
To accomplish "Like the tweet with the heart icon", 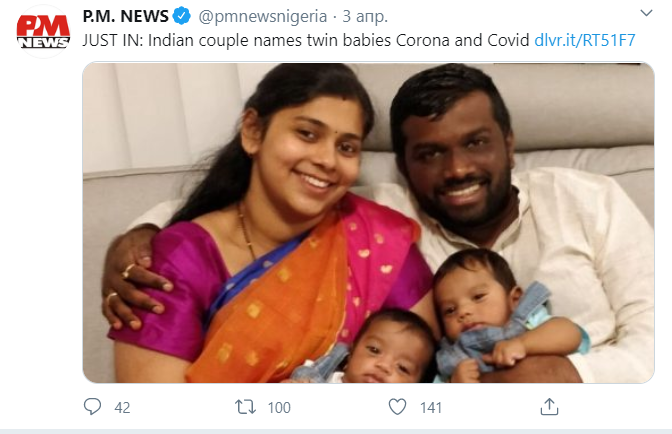I will point(397,407).
